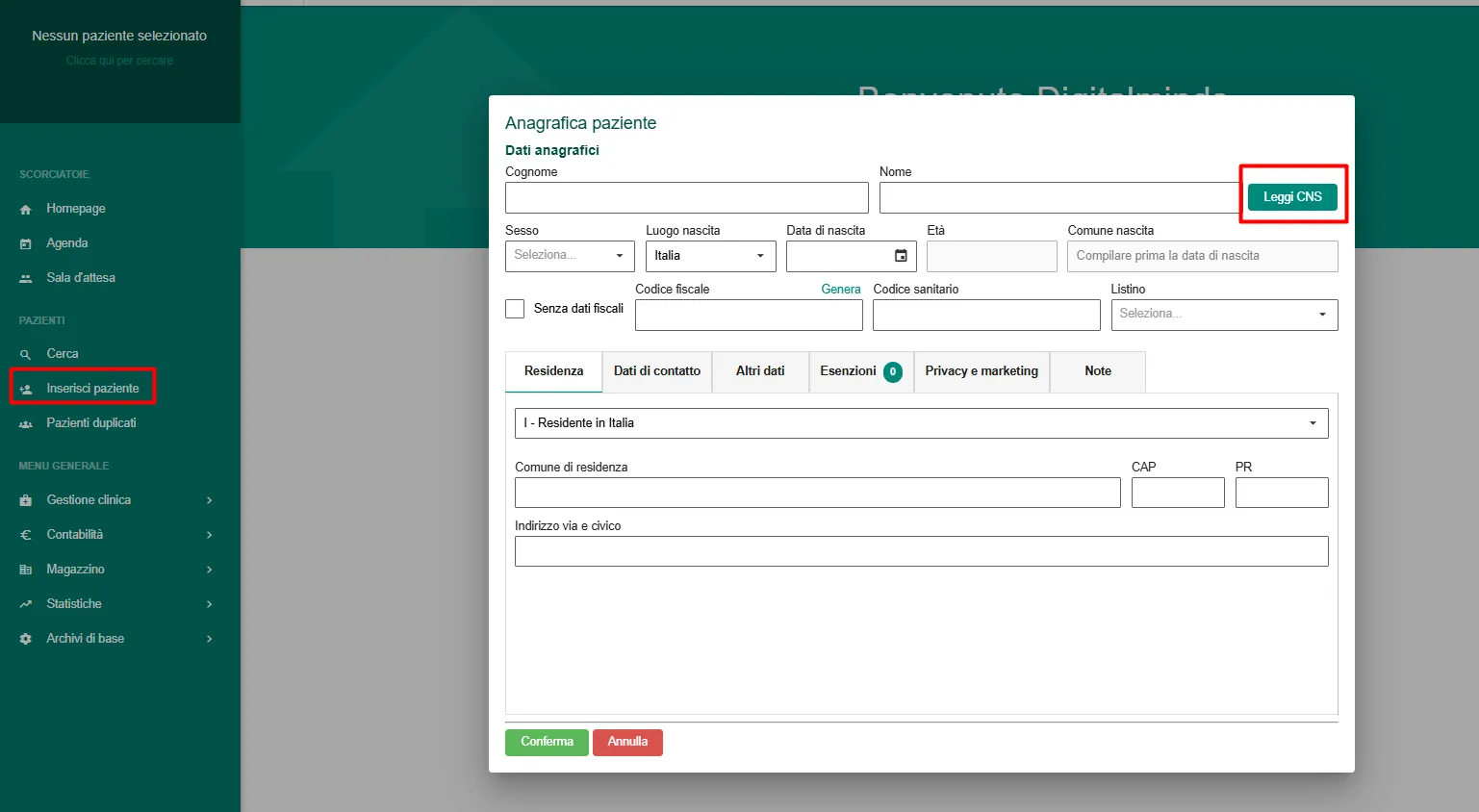Image resolution: width=1479 pixels, height=812 pixels.
Task: Click the Sala d'attesa people icon
Action: pyautogui.click(x=26, y=278)
